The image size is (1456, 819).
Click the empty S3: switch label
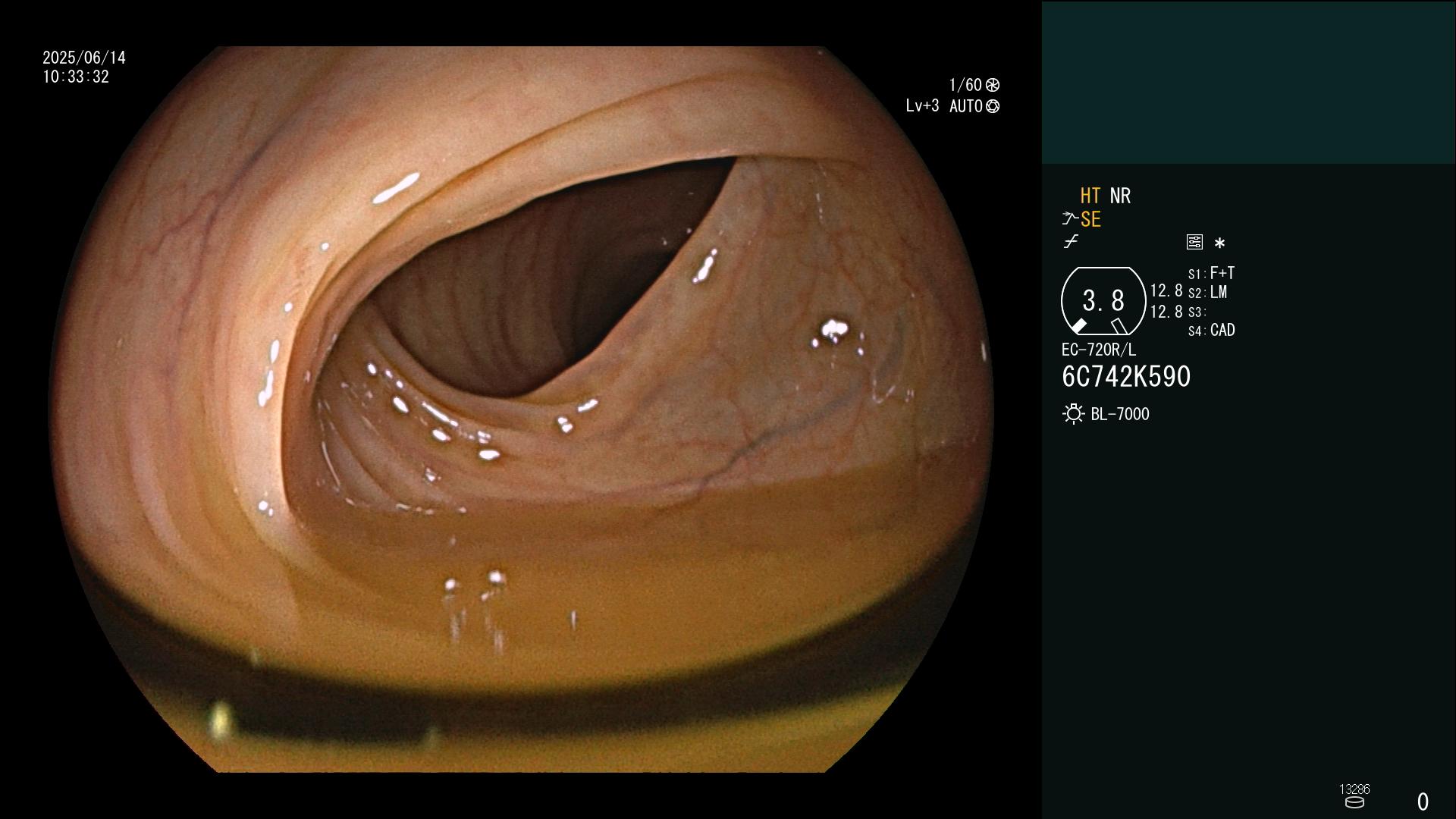click(1197, 312)
